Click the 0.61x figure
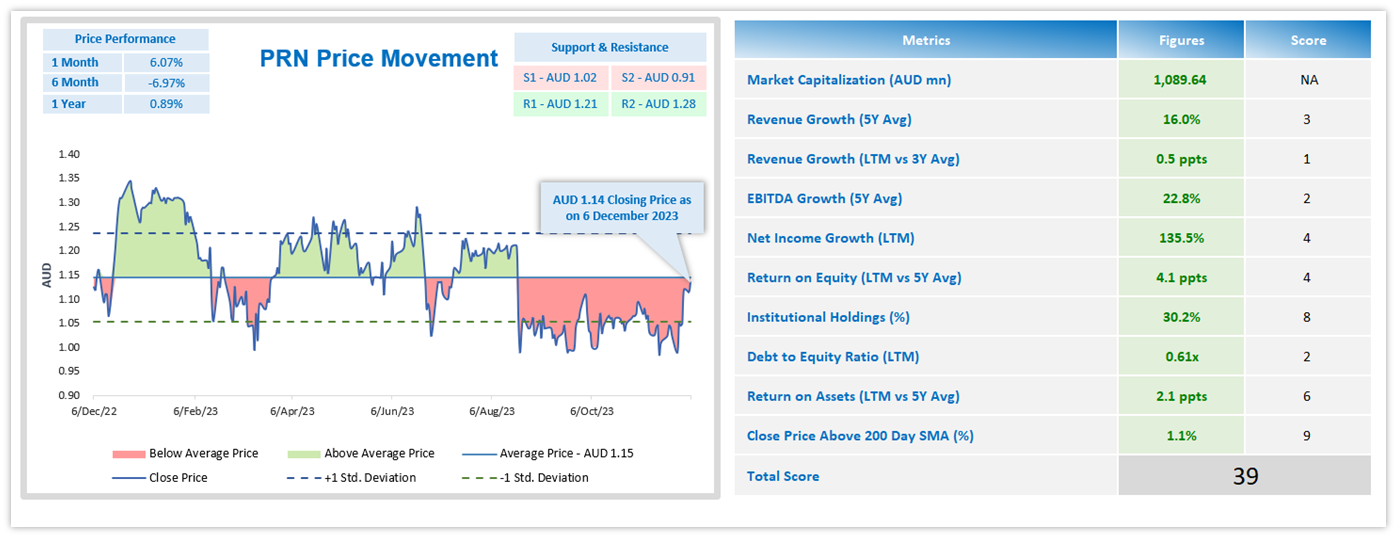The height and width of the screenshot is (538, 1397). pyautogui.click(x=1181, y=356)
